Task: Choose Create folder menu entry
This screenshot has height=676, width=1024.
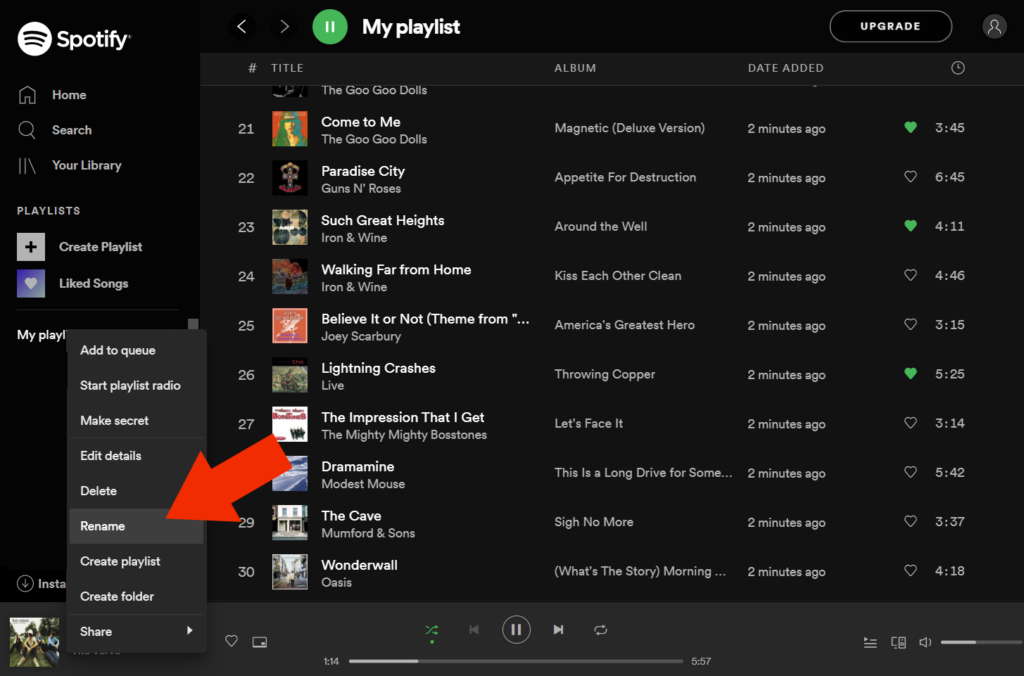Action: [x=136, y=597]
